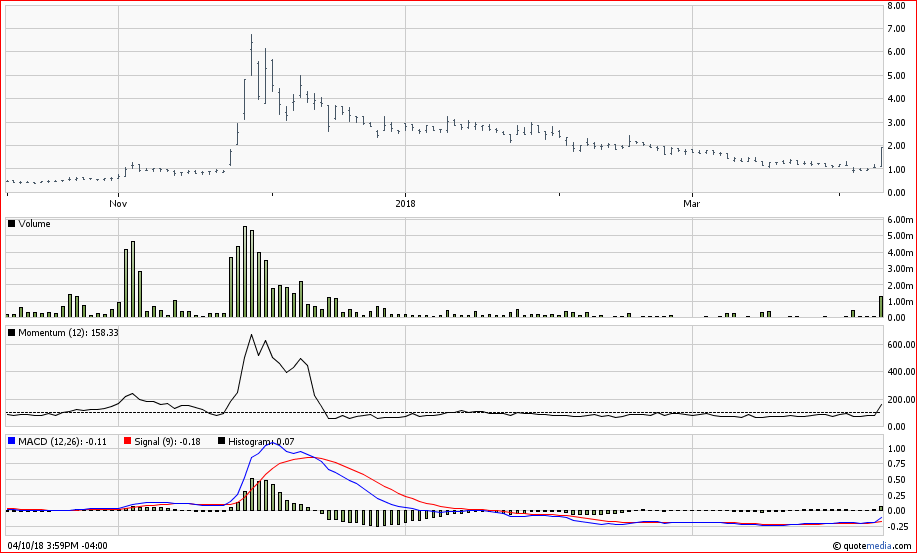917x553 pixels.
Task: Click the black Histogram legend square
Action: point(221,441)
